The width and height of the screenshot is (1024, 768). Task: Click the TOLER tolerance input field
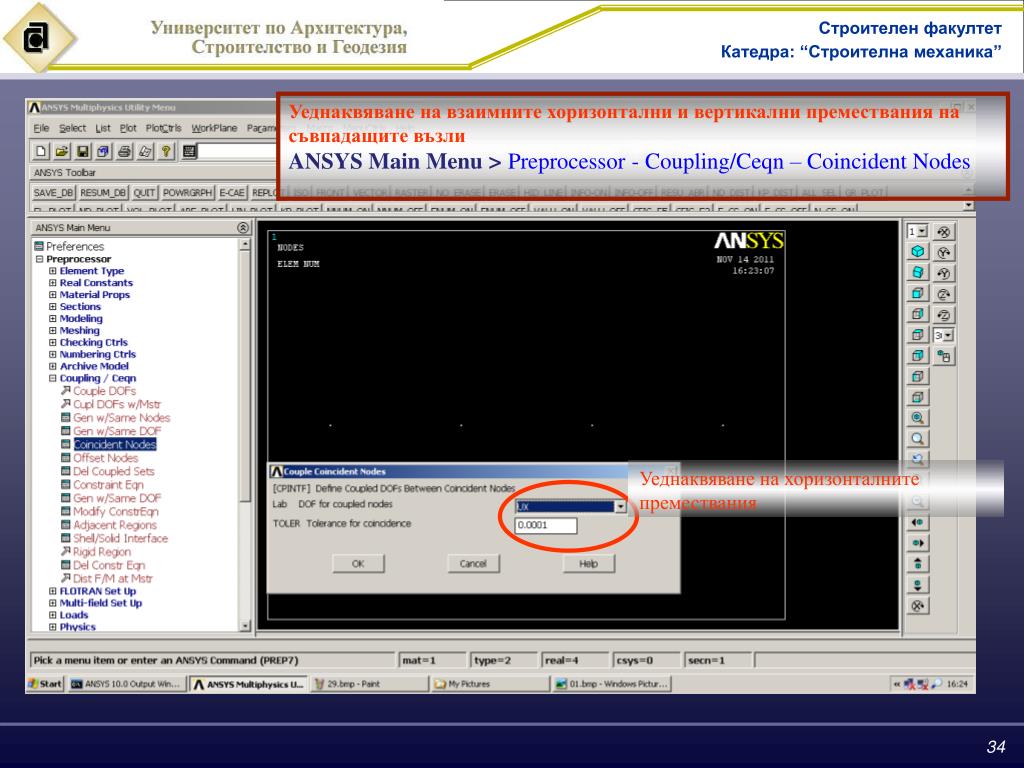[546, 525]
